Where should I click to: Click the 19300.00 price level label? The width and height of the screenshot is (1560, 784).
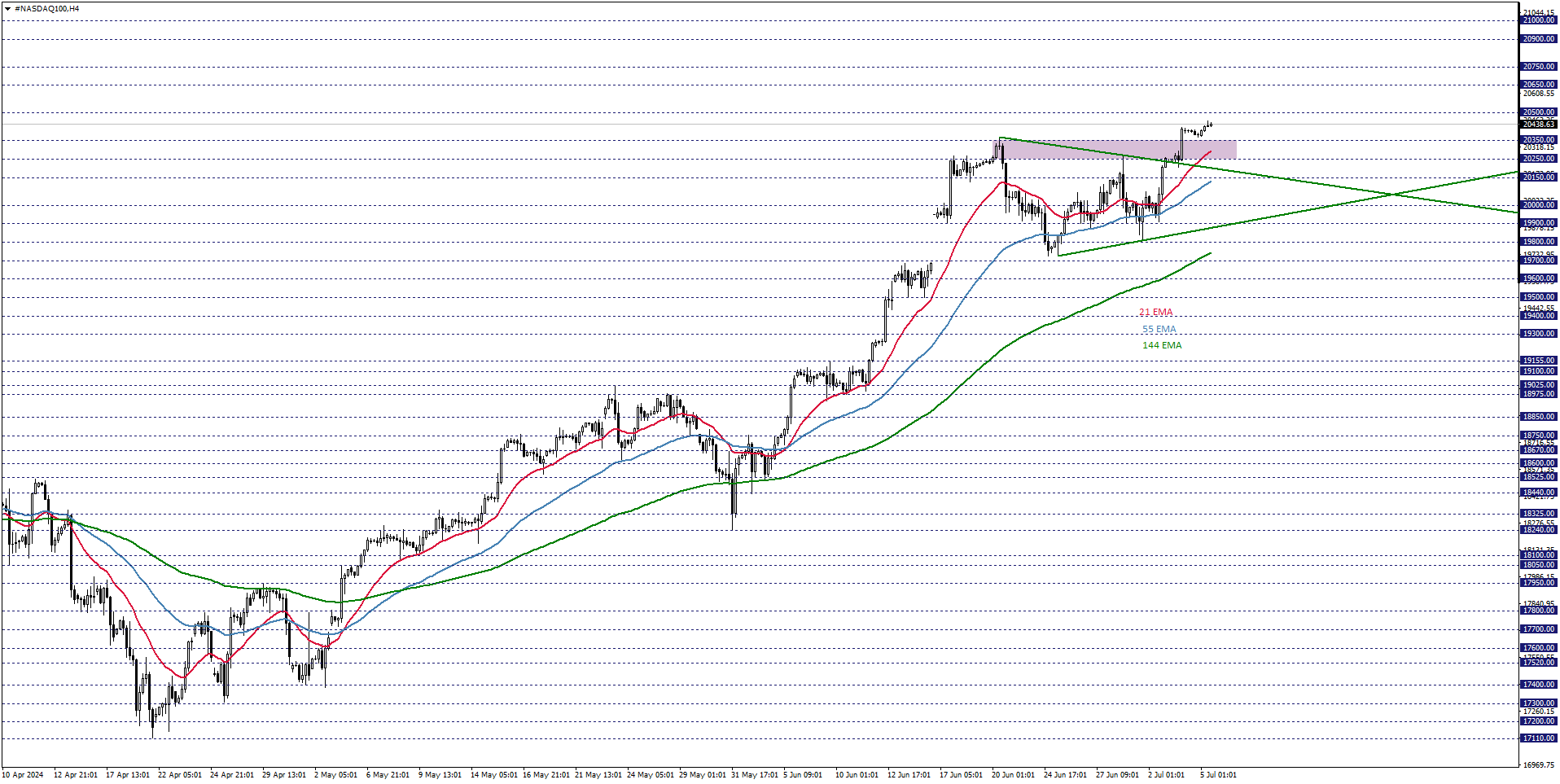(1539, 334)
